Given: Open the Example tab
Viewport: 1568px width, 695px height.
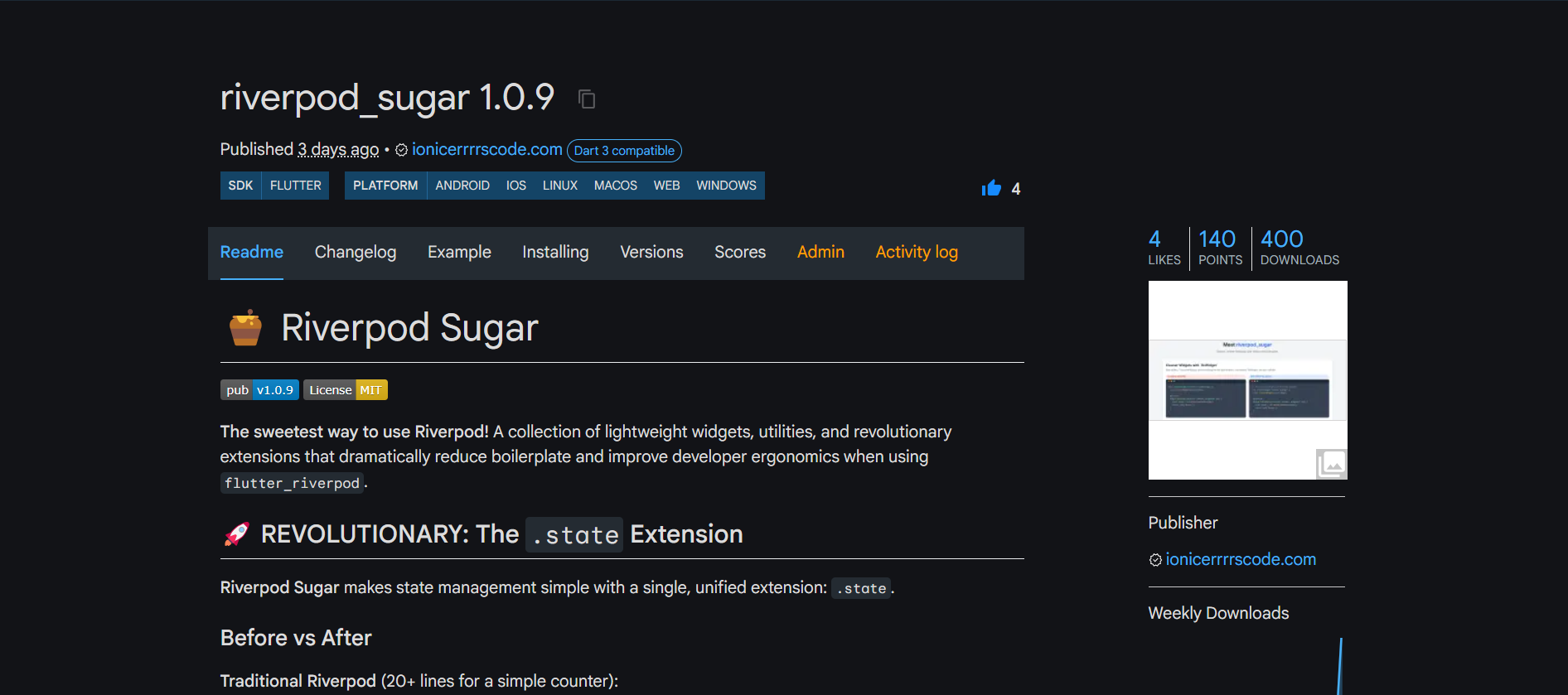Looking at the screenshot, I should (x=459, y=252).
